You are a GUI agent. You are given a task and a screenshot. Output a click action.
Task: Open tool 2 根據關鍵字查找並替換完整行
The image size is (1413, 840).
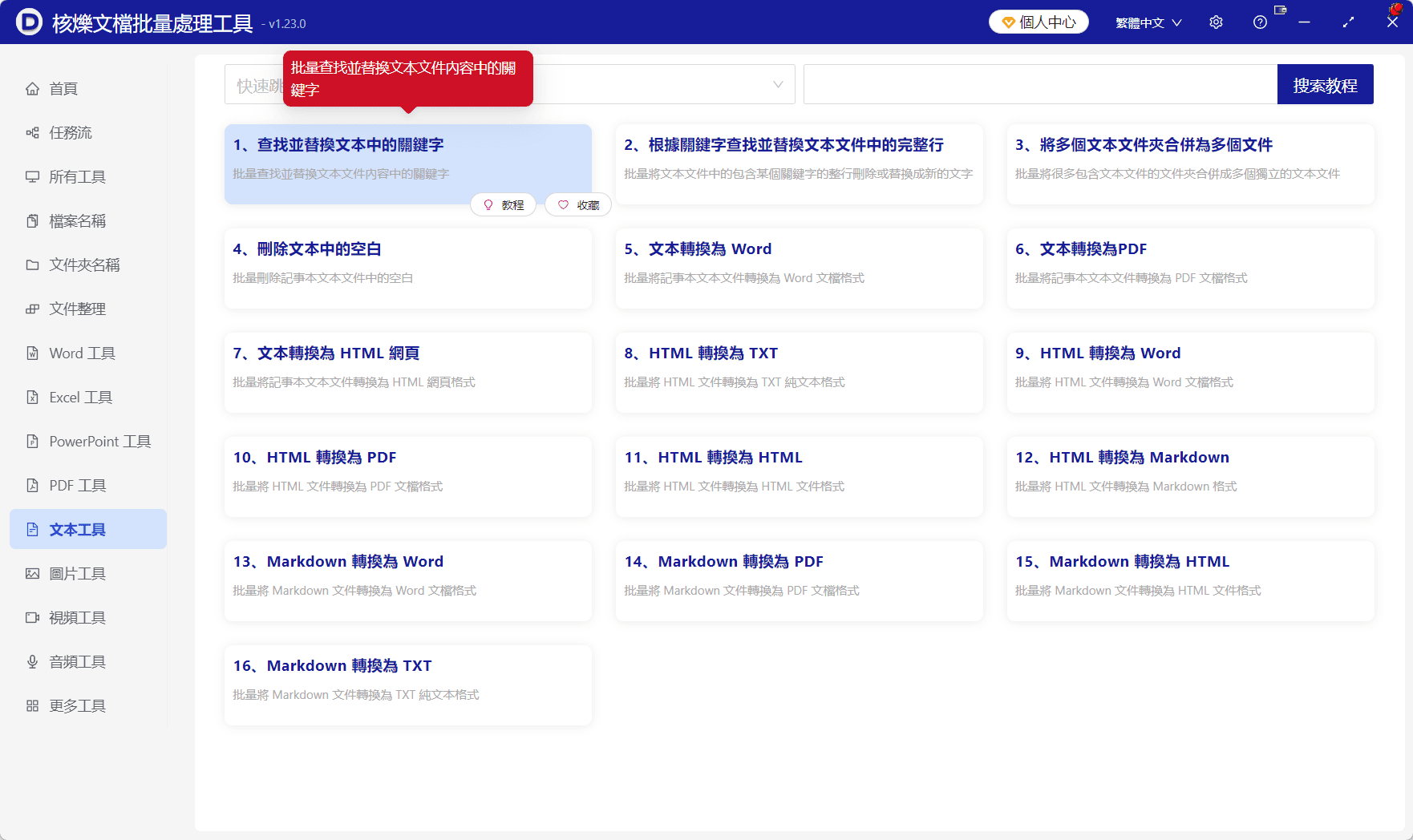(x=800, y=164)
